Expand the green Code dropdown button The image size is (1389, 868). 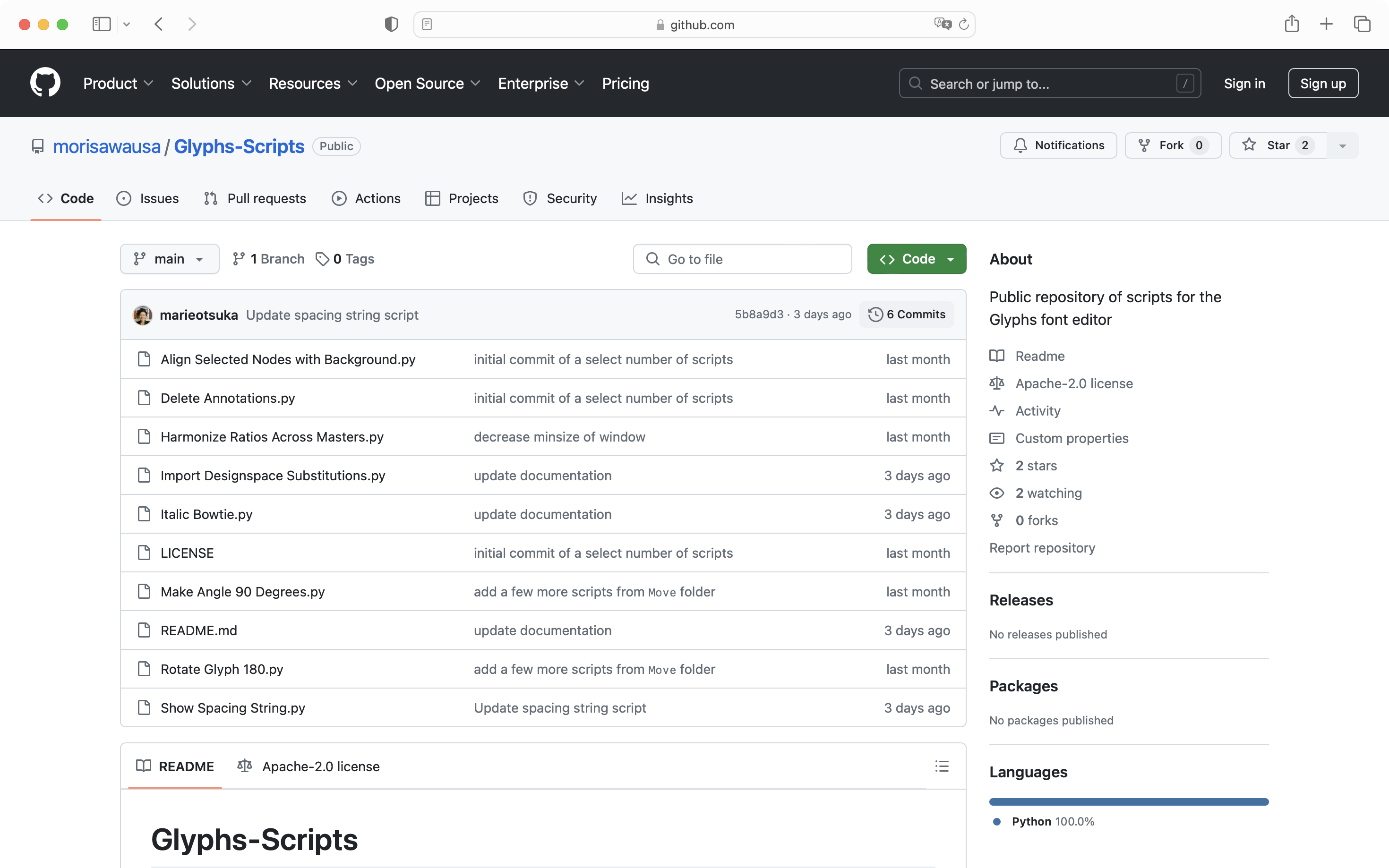(917, 259)
